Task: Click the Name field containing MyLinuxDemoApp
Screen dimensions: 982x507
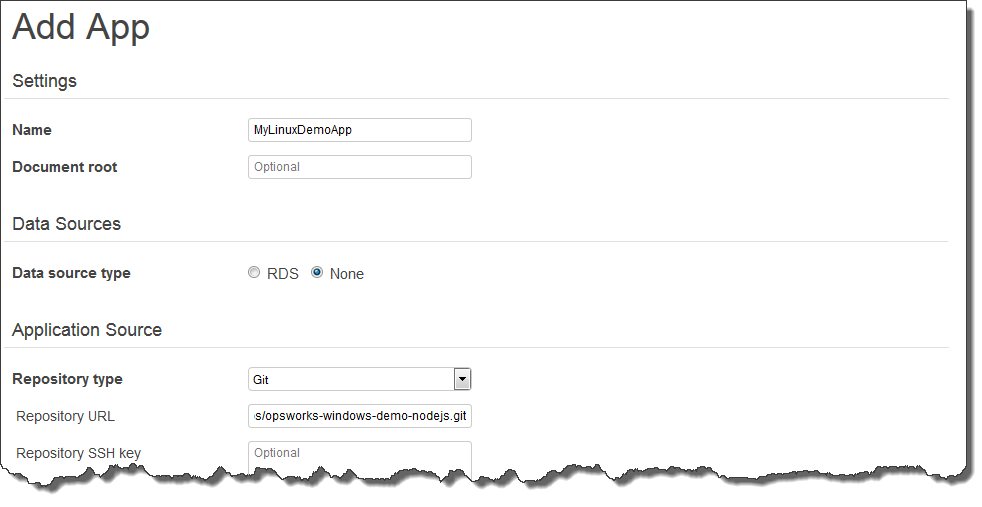Action: pos(359,130)
